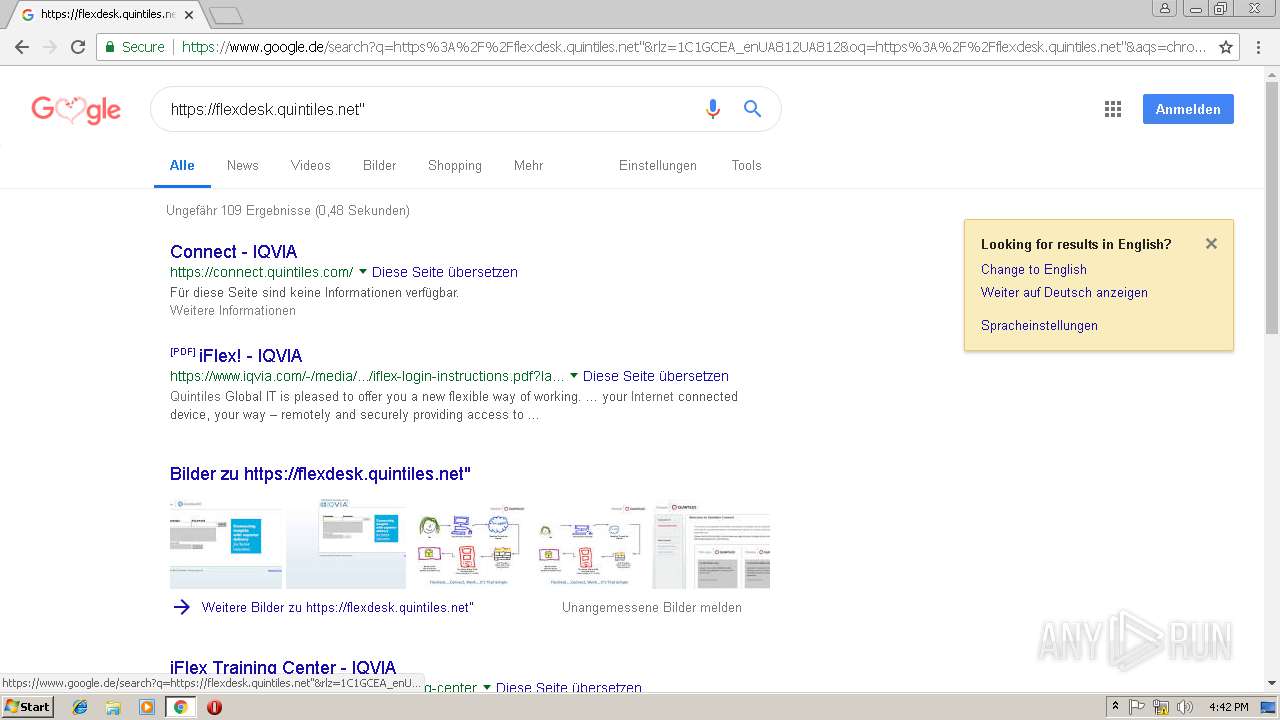Screen dimensions: 1280x720
Task: Reload the page with refresh icon
Action: tap(78, 47)
